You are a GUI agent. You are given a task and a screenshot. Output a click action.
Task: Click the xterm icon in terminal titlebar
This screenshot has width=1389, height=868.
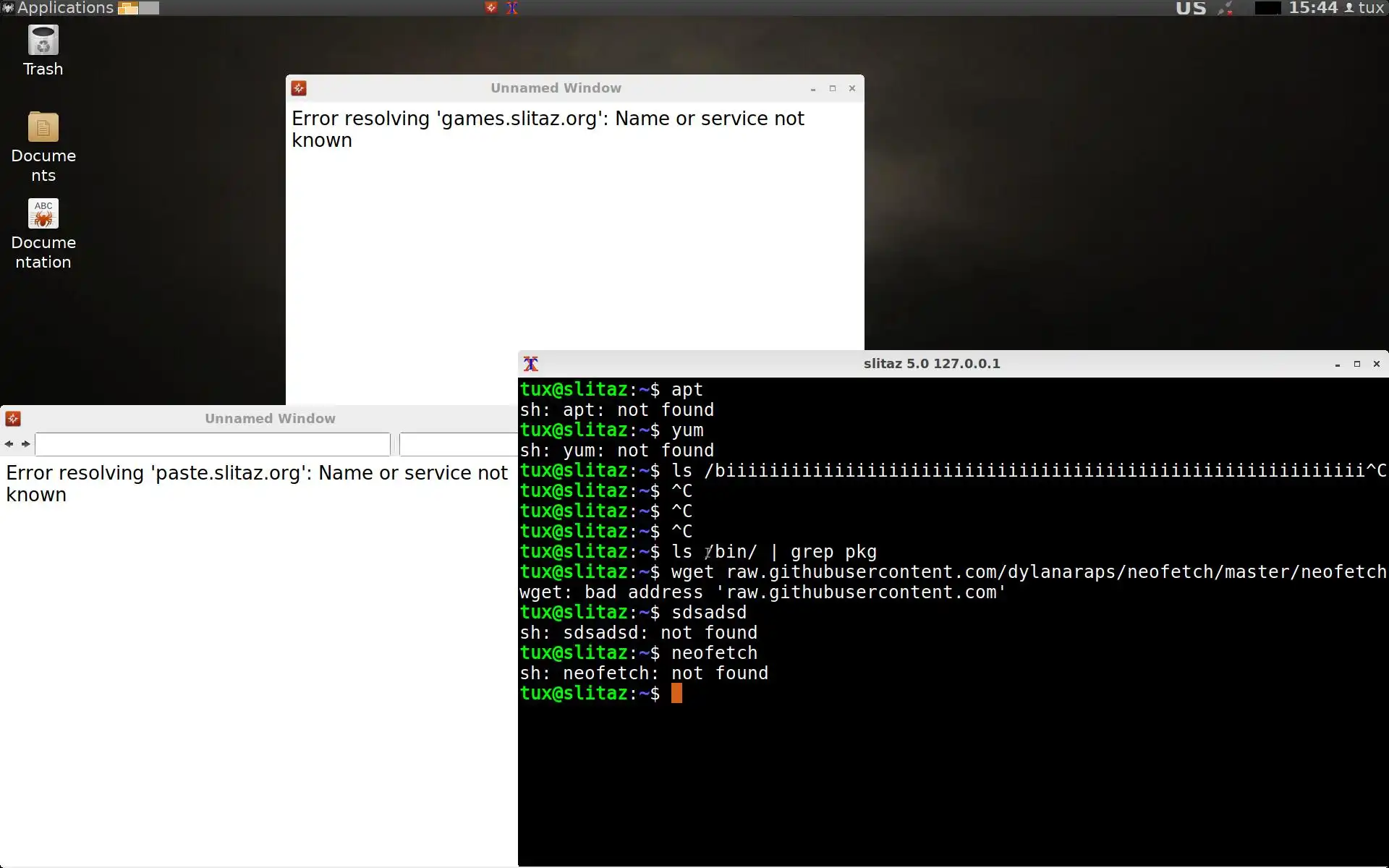point(531,364)
